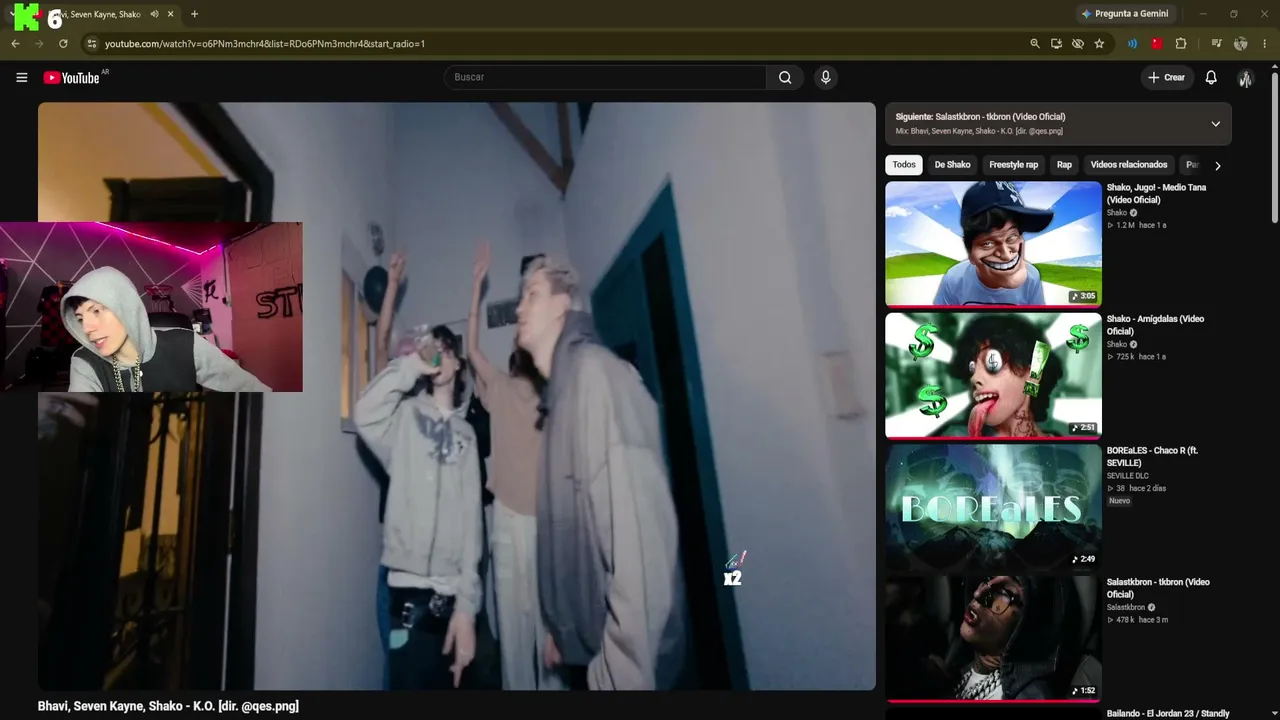Viewport: 1280px width, 720px height.
Task: Open the Chrome three-dot menu
Action: (x=1265, y=44)
